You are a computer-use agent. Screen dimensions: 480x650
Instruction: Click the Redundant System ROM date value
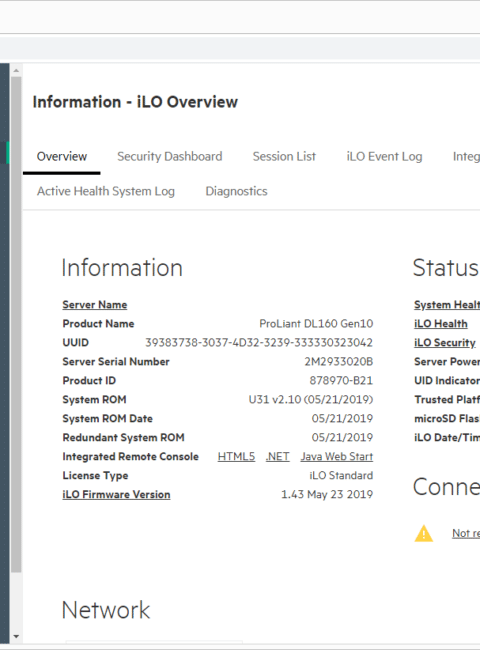(342, 438)
